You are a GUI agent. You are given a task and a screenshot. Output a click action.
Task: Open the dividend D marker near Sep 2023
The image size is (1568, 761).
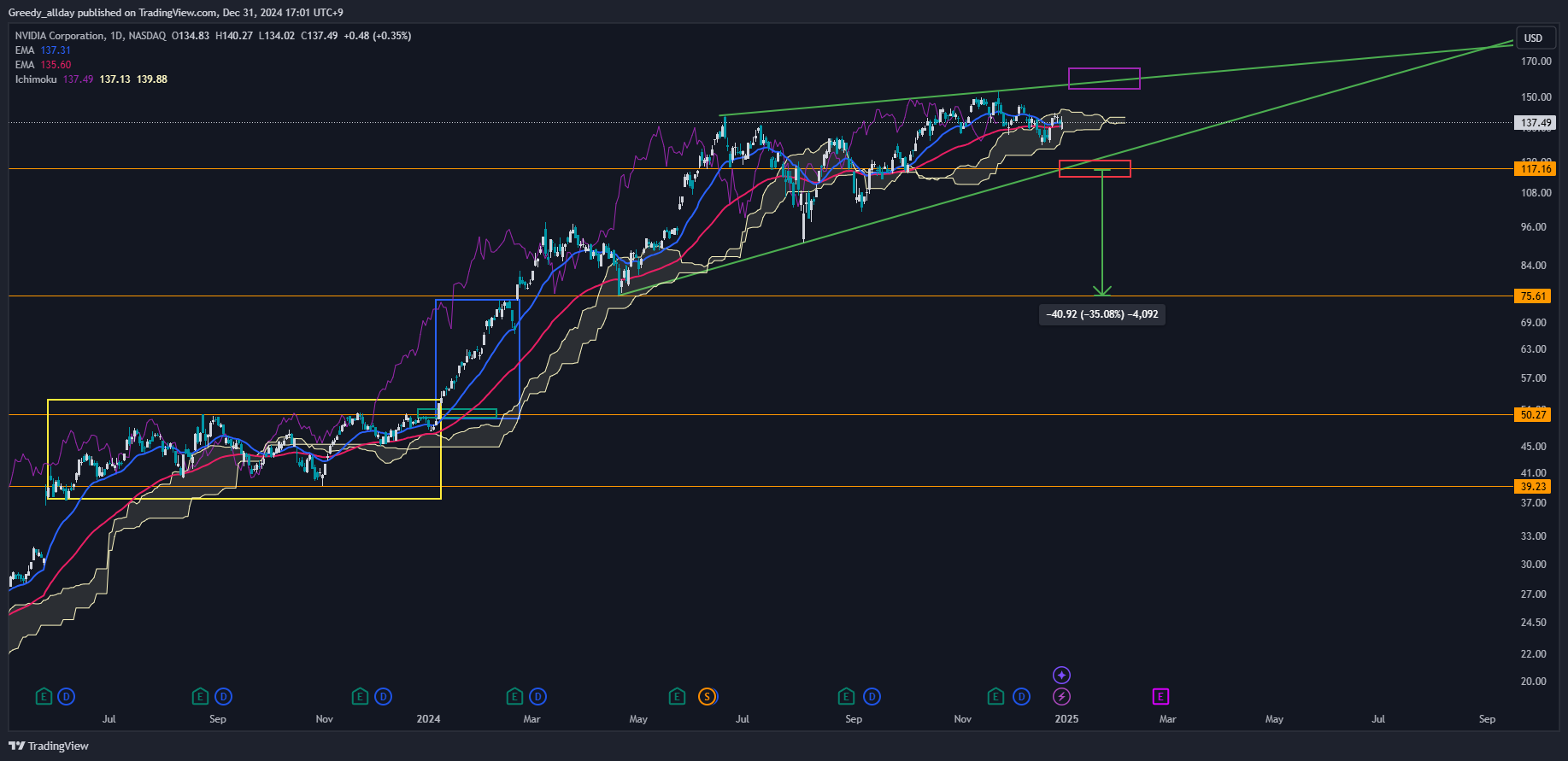click(223, 697)
